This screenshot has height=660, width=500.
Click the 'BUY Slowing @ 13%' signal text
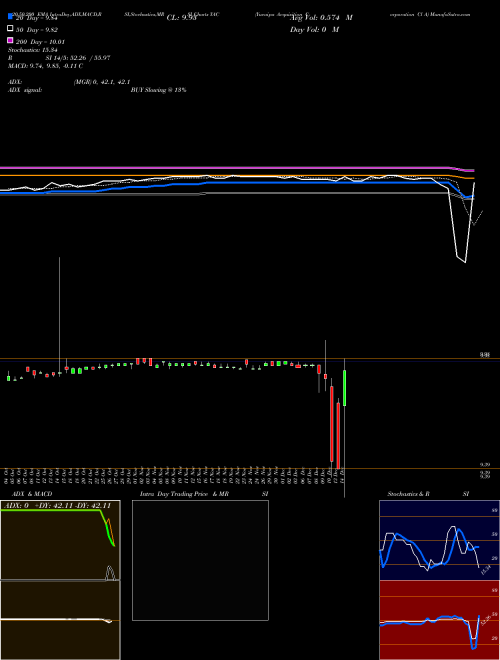[x=159, y=90]
